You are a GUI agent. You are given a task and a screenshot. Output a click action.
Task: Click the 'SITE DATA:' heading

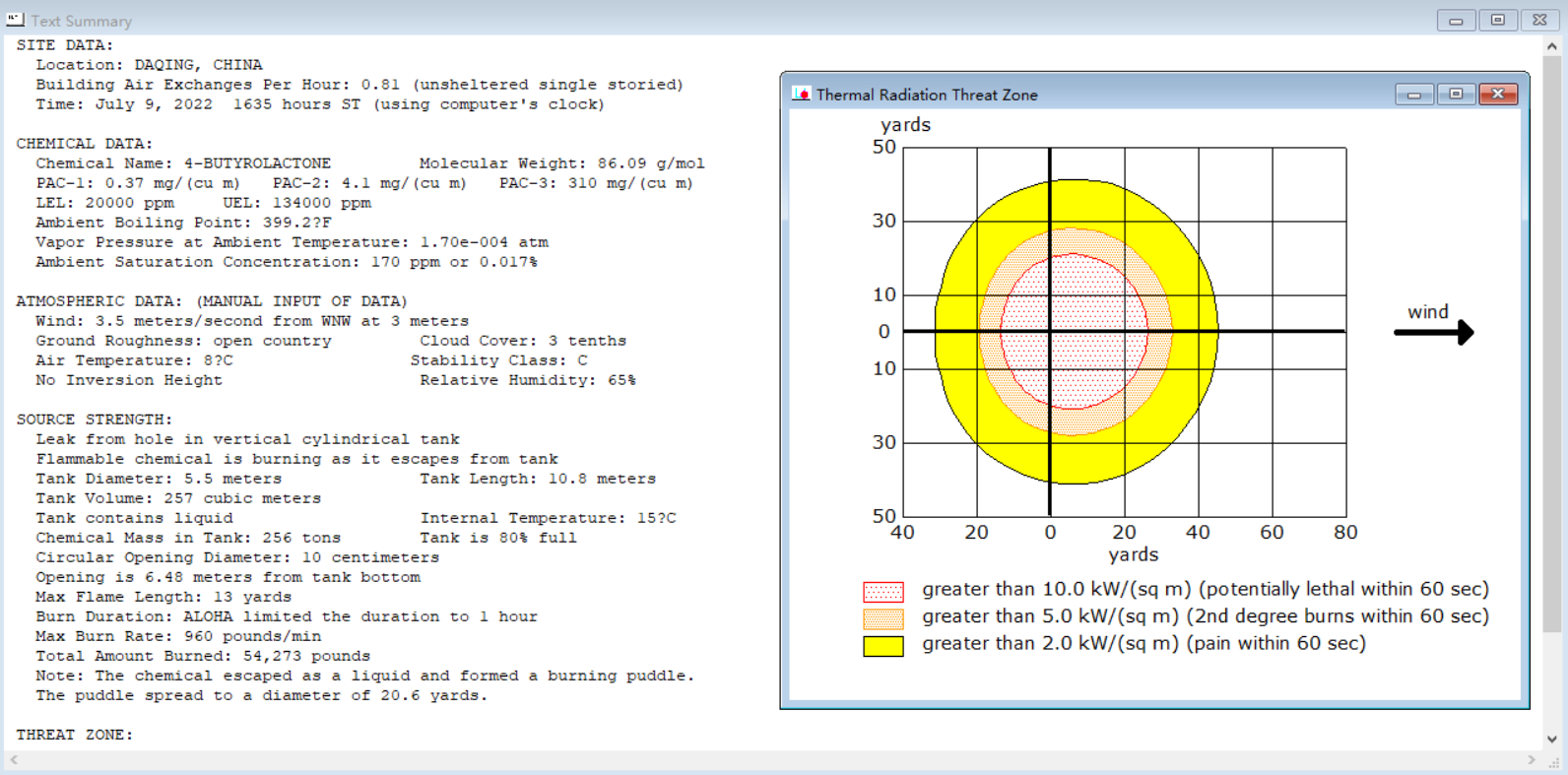65,45
